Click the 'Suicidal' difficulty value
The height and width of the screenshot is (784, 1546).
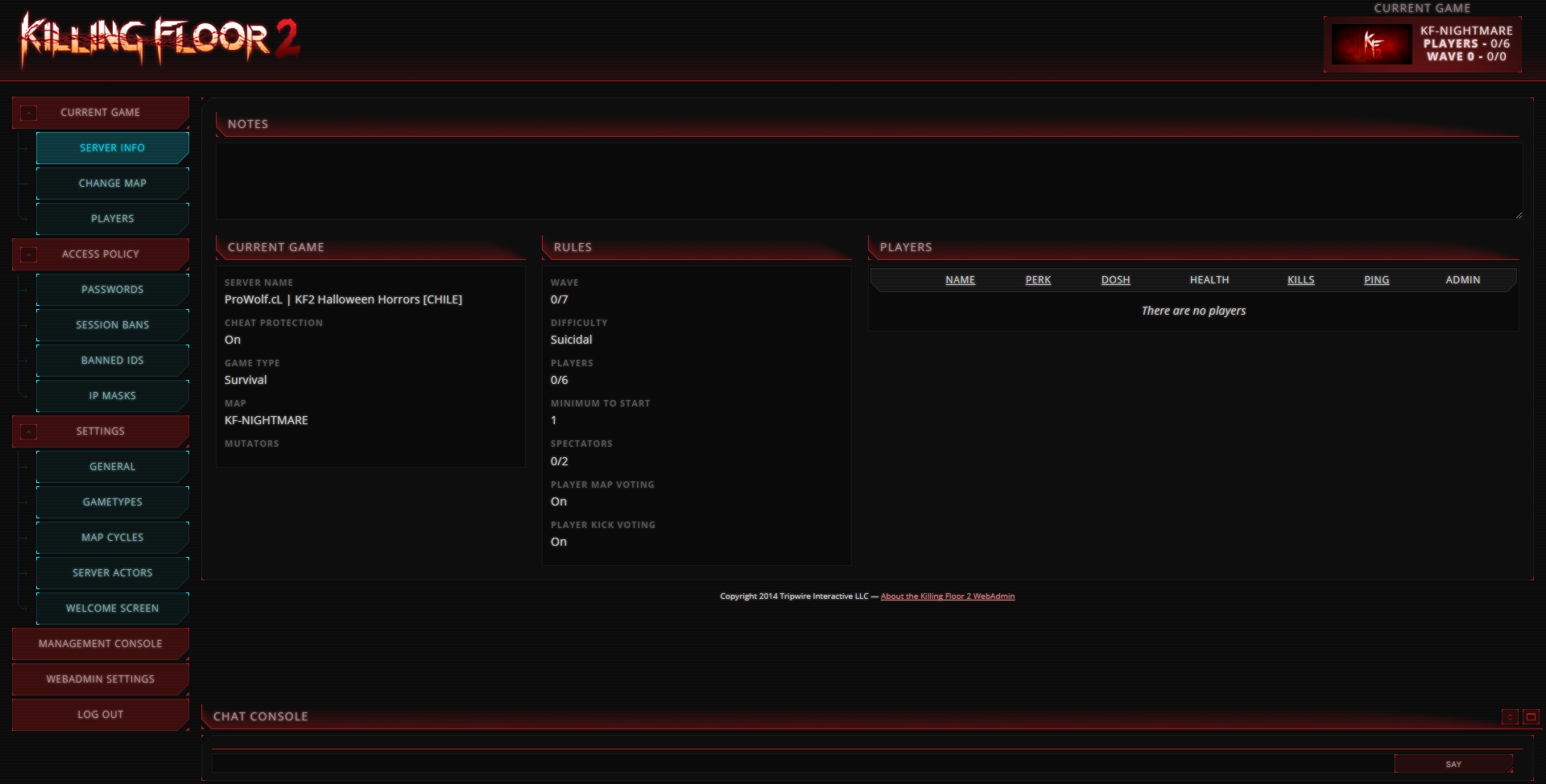571,340
